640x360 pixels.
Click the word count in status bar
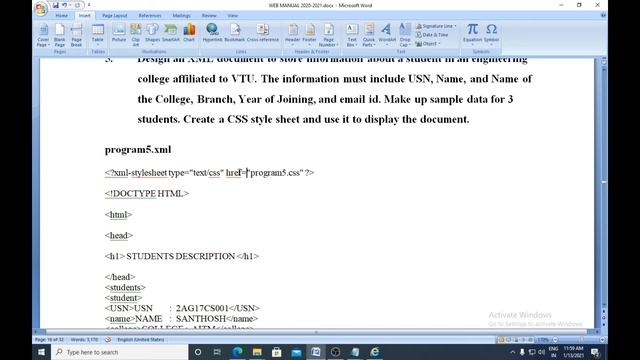pos(84,340)
